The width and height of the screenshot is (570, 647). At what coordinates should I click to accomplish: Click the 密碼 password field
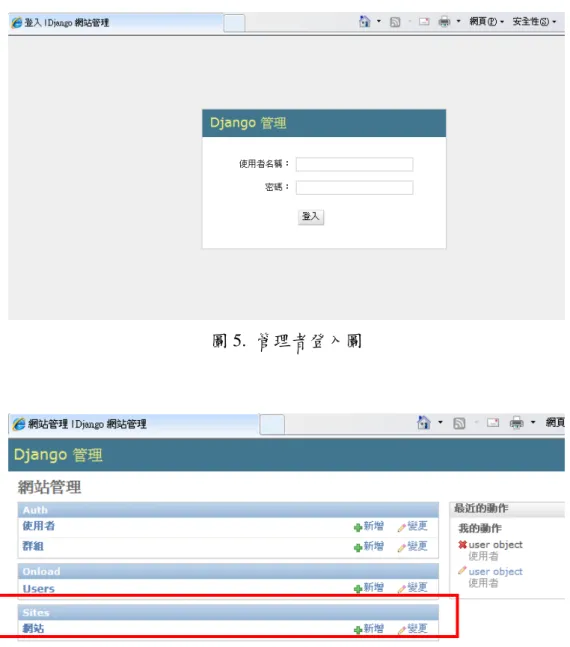pos(354,187)
